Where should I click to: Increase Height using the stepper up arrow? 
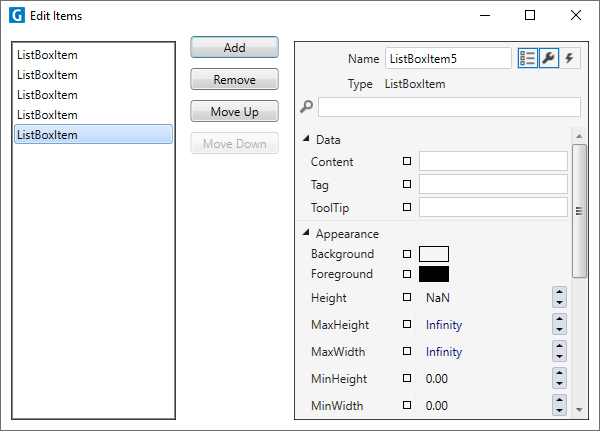pos(560,292)
